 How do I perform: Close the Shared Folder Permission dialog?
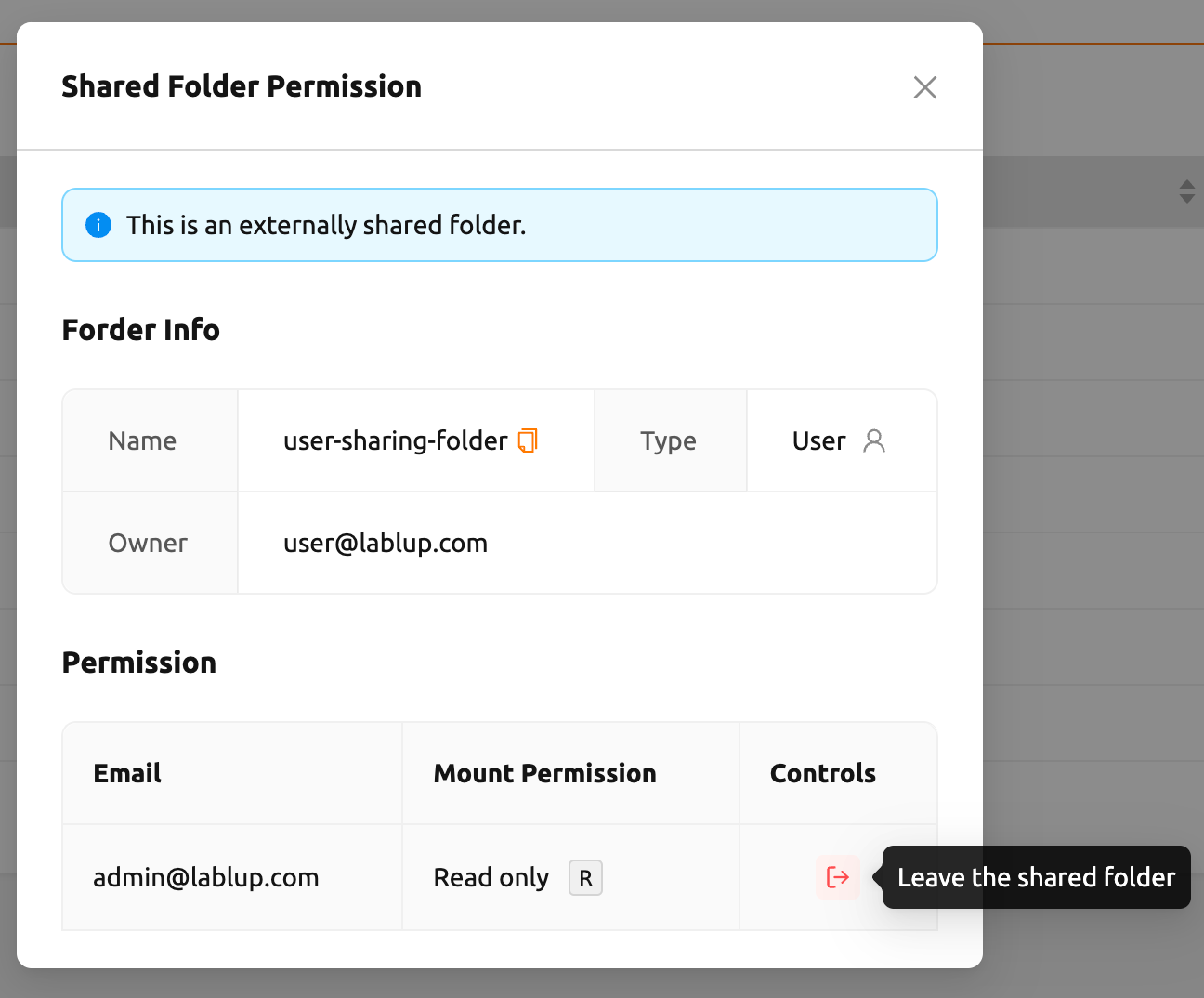(925, 87)
